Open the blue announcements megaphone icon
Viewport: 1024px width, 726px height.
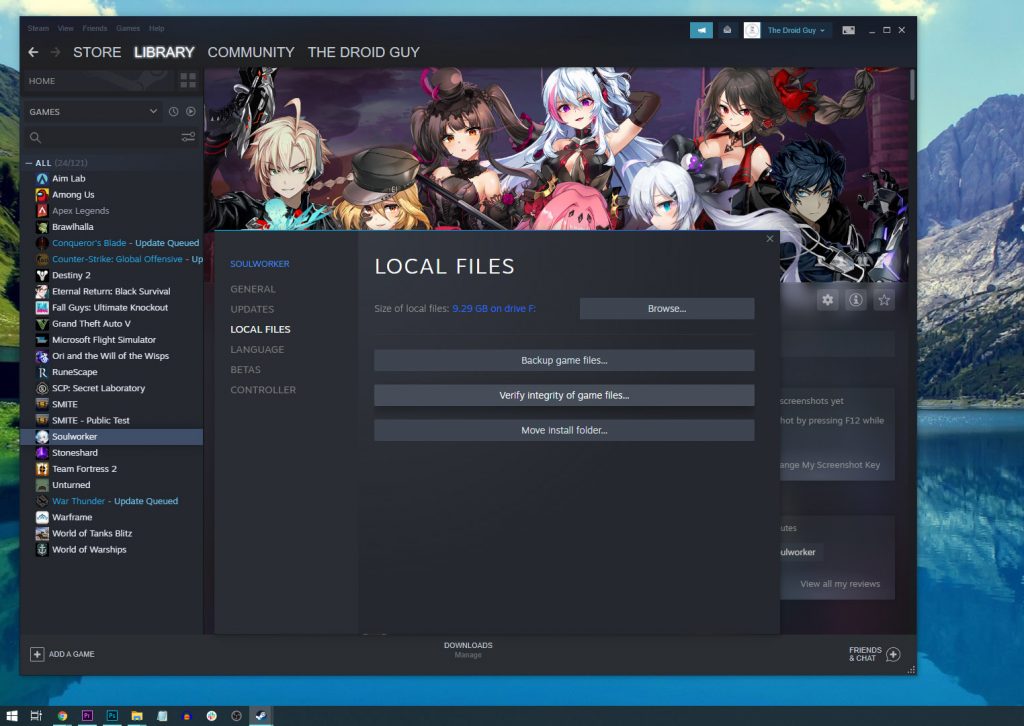(x=701, y=30)
